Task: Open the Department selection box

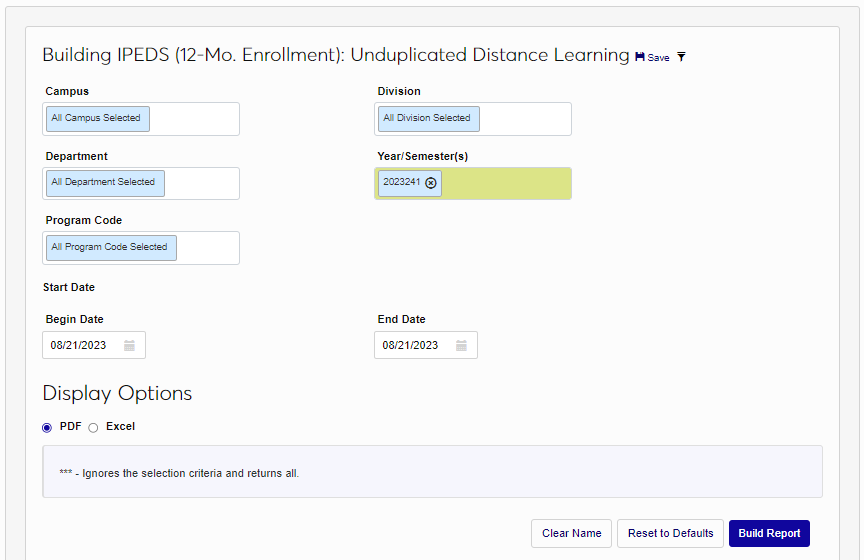Action: pos(141,184)
